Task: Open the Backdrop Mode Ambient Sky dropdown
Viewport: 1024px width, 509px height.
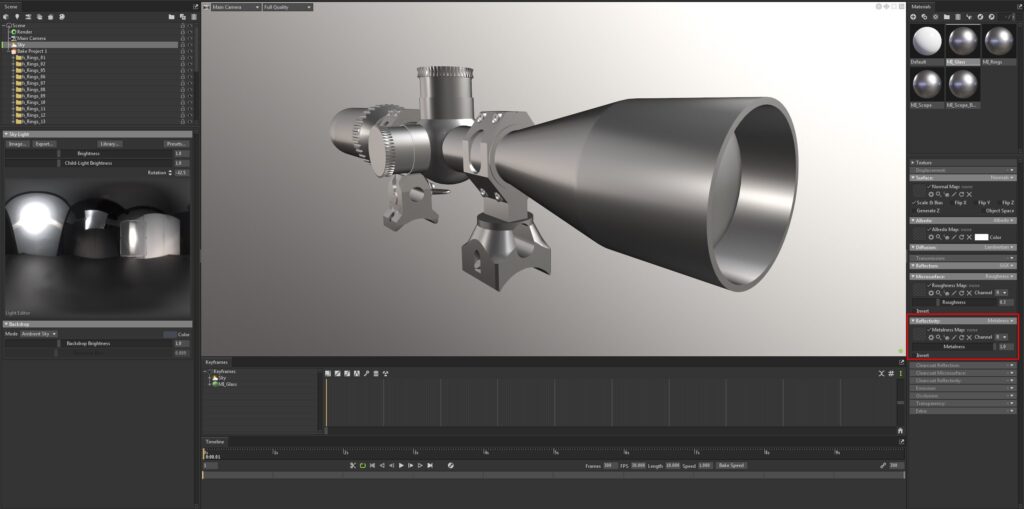Action: pyautogui.click(x=40, y=333)
